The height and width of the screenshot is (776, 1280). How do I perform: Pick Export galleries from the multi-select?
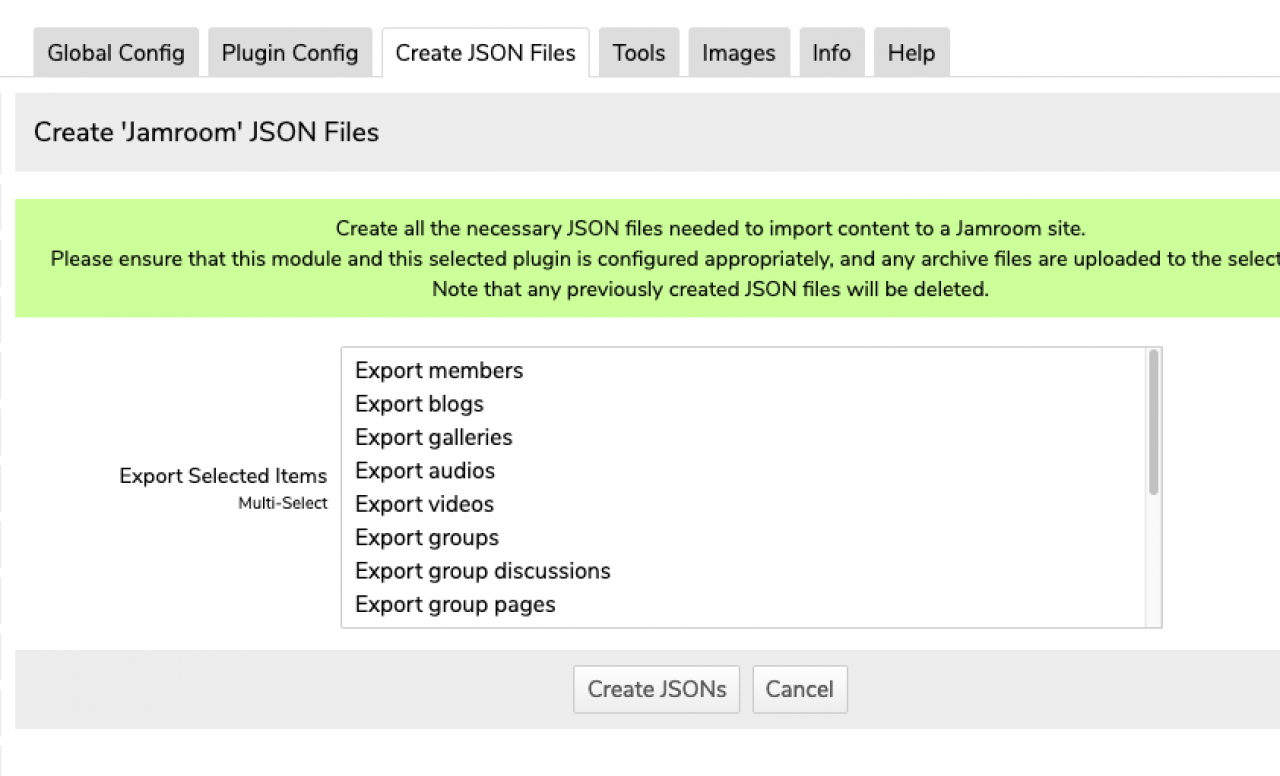tap(433, 438)
